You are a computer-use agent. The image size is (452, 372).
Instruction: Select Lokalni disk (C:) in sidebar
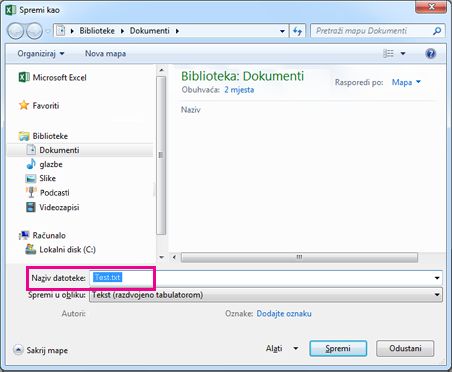60,249
